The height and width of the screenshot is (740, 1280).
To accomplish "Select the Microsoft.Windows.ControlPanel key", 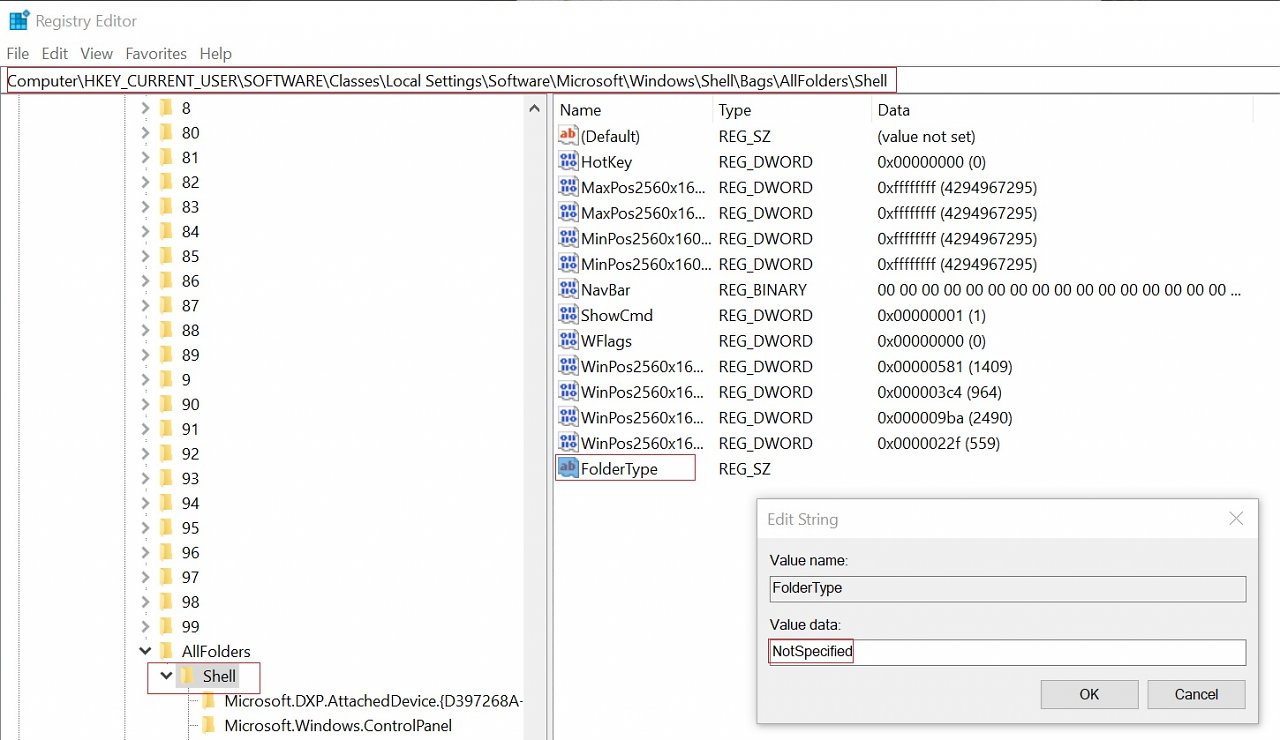I will pos(338,725).
